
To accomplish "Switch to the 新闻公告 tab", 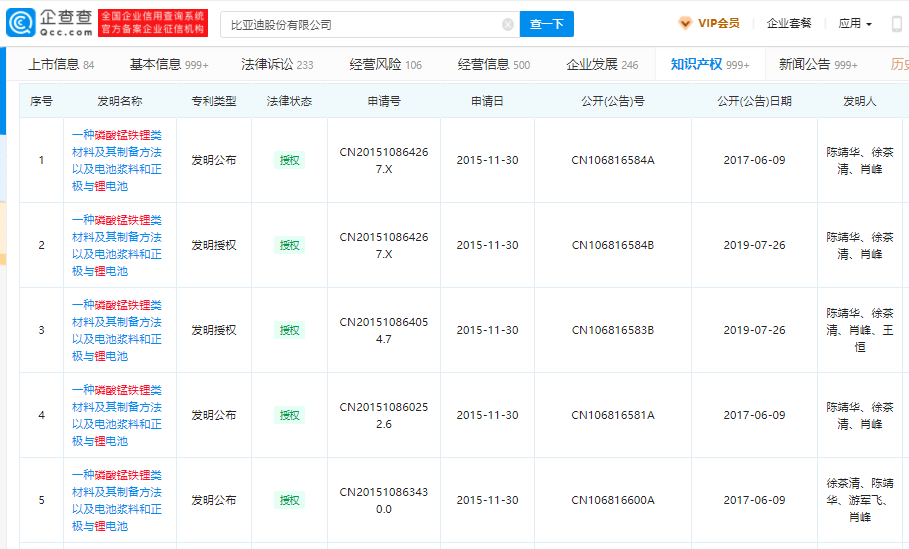I will click(817, 65).
